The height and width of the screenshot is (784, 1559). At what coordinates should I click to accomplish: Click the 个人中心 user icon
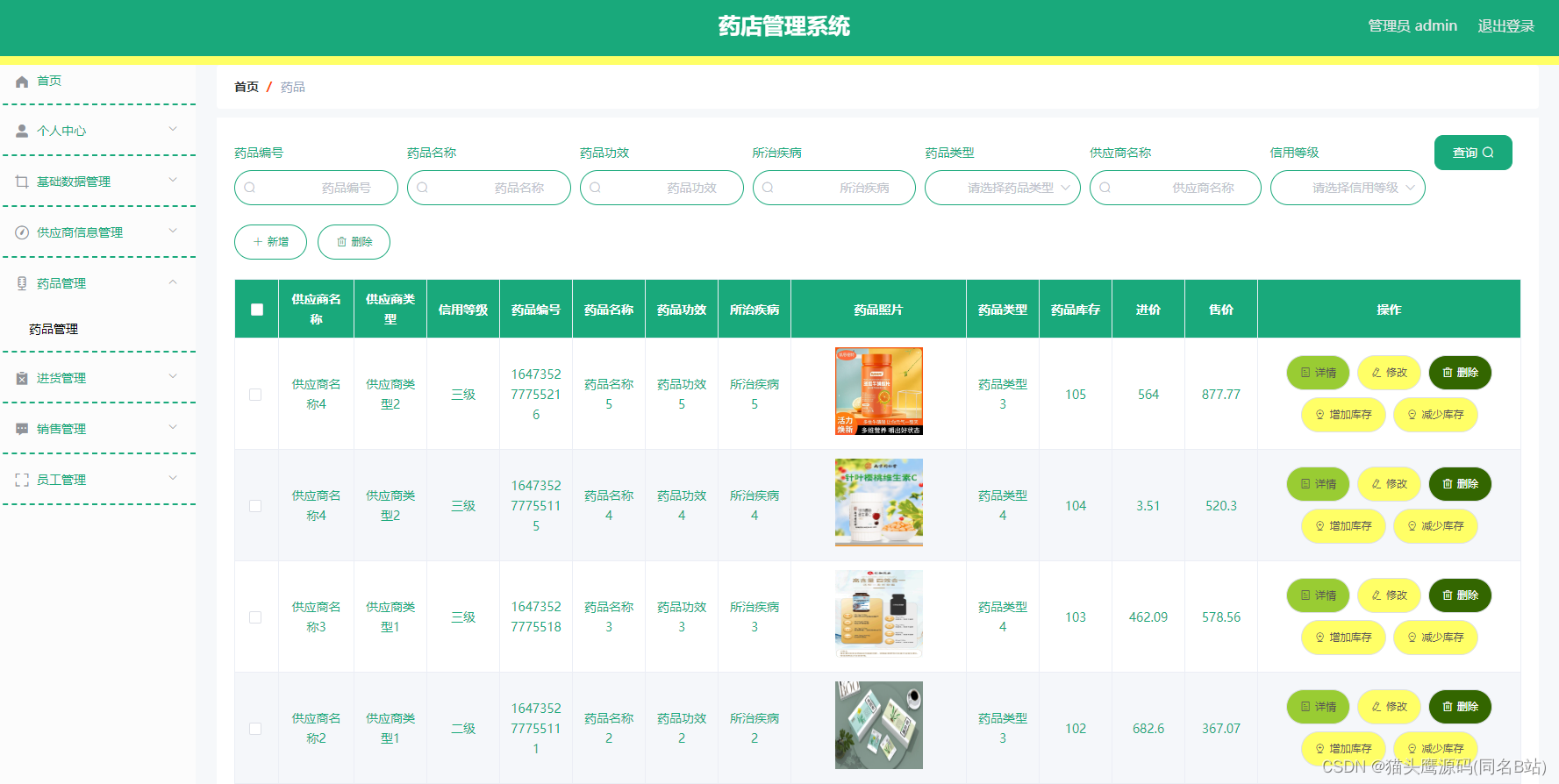pos(22,132)
